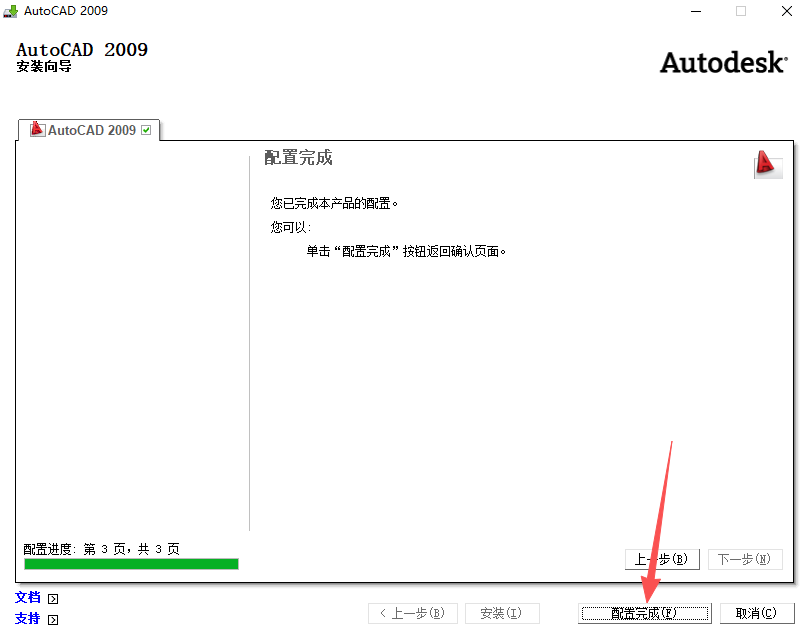The width and height of the screenshot is (808, 642).
Task: Click the bottom 上一步(B) wizard button
Action: coord(413,613)
